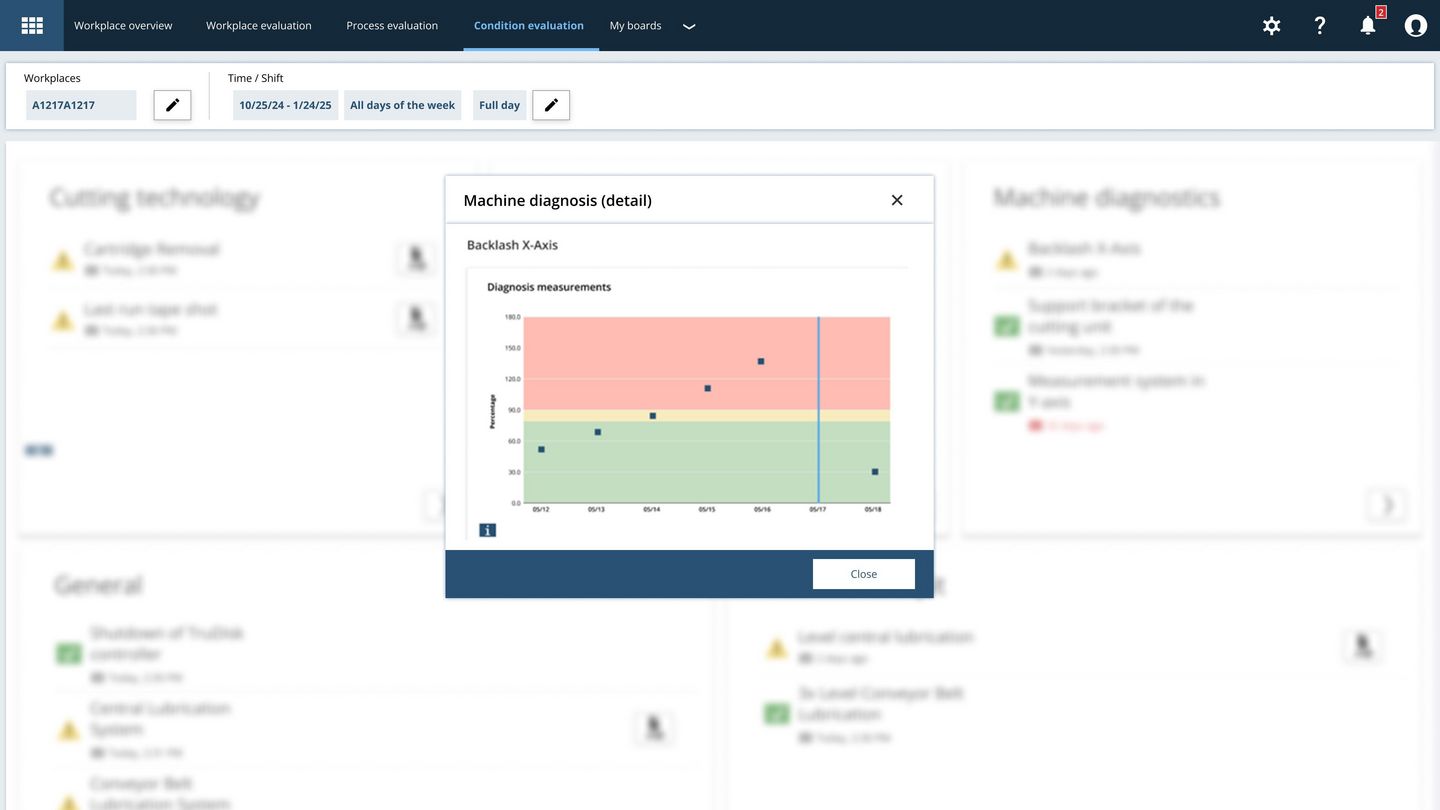Close dialog with the X icon

[x=897, y=200]
